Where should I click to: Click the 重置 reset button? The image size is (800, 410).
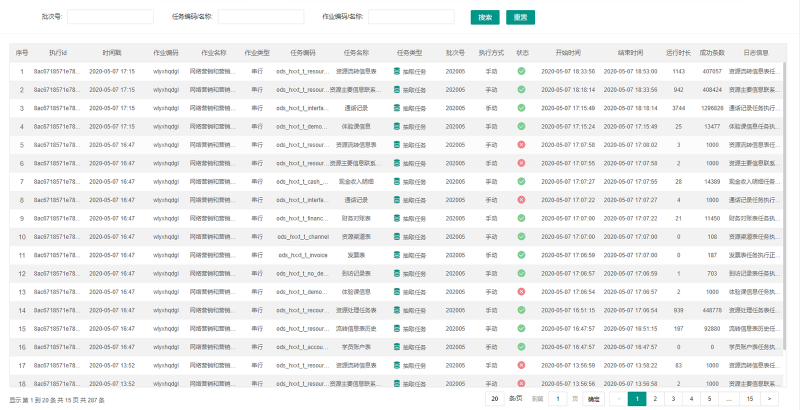pyautogui.click(x=520, y=17)
